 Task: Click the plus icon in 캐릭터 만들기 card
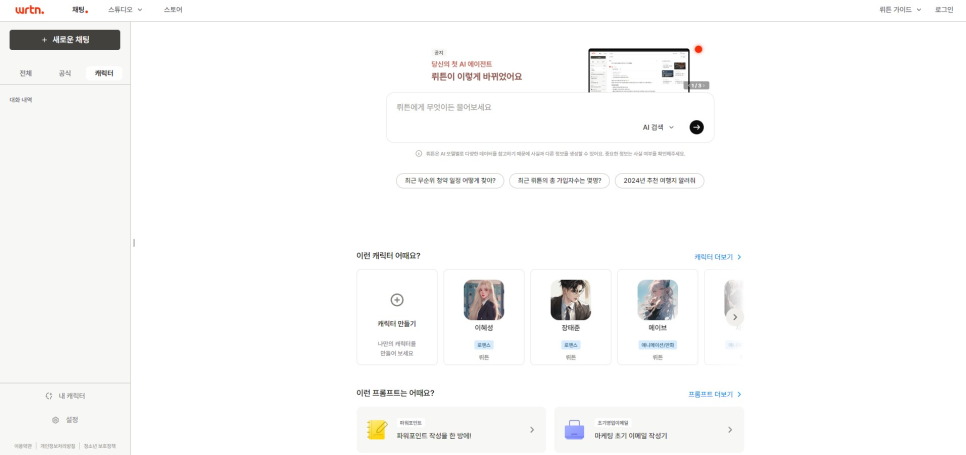click(x=397, y=300)
